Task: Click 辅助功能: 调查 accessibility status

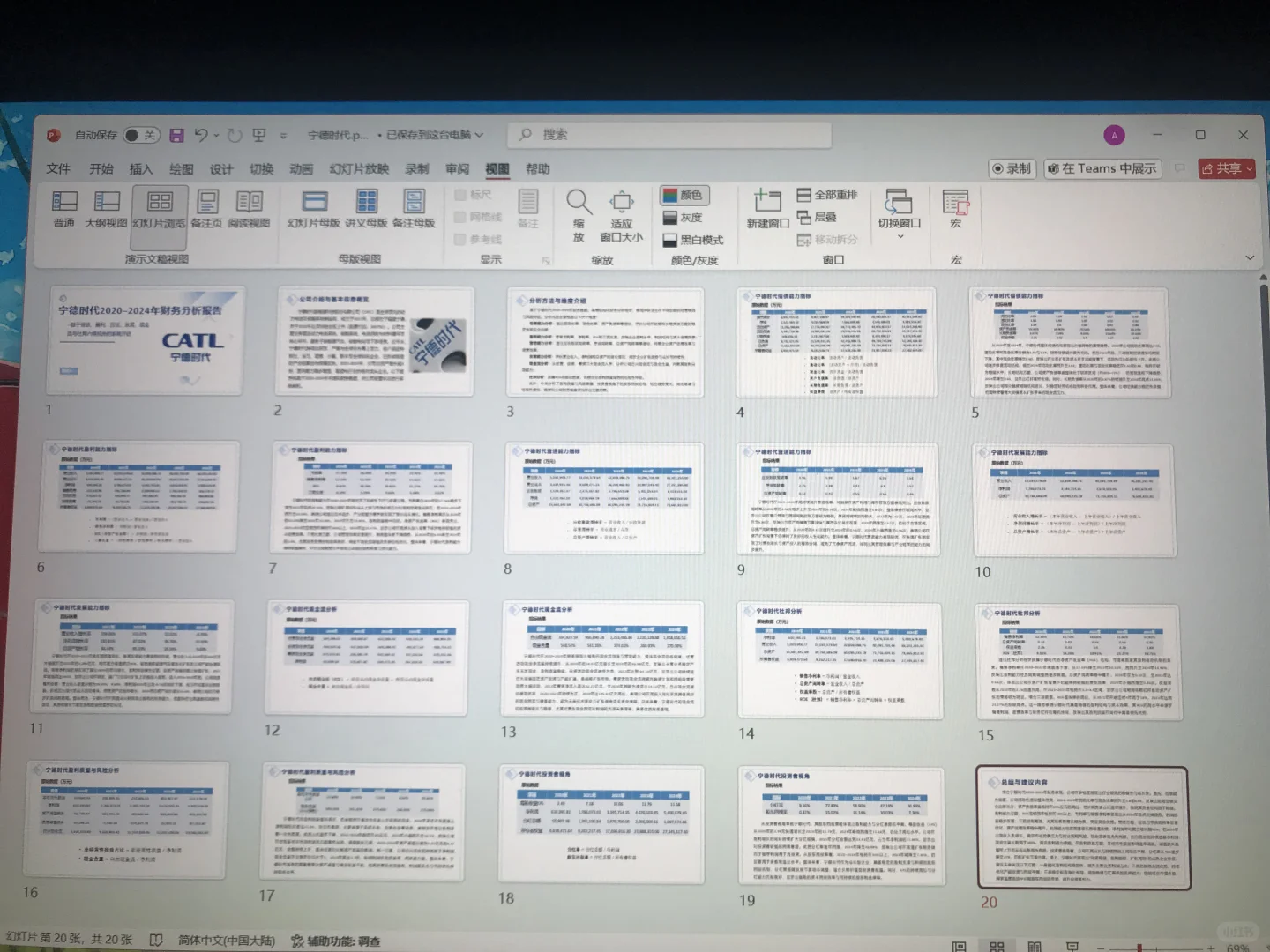Action: click(336, 941)
